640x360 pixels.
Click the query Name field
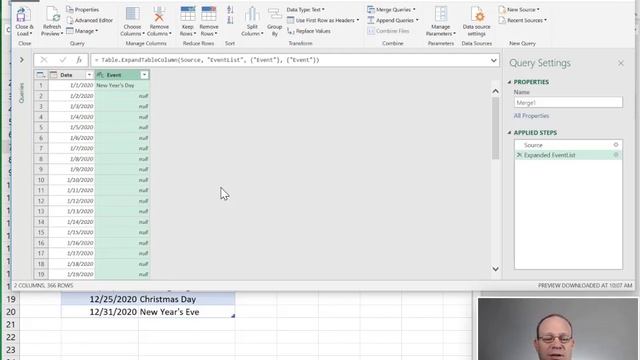click(x=568, y=102)
